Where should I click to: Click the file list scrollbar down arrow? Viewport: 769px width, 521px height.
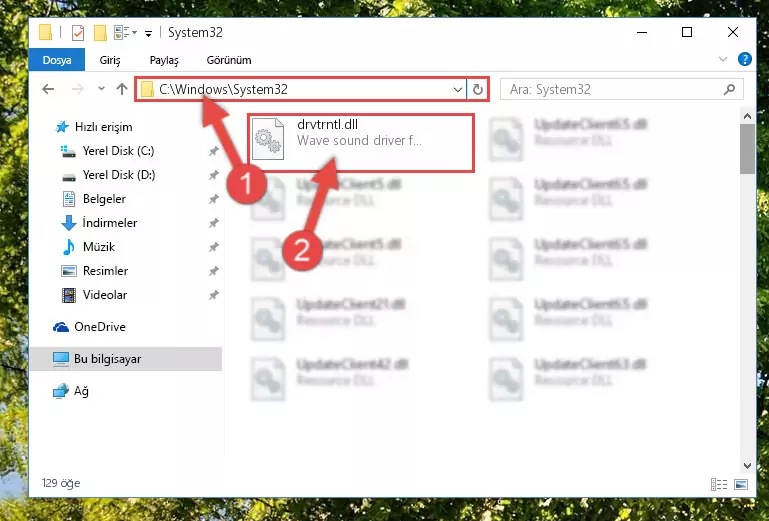tap(747, 466)
